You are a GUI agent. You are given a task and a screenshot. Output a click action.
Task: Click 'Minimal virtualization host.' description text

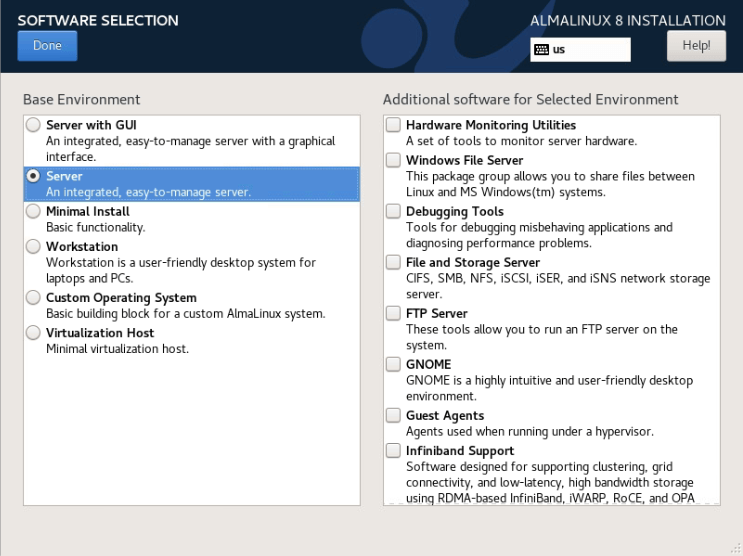pyautogui.click(x=118, y=349)
